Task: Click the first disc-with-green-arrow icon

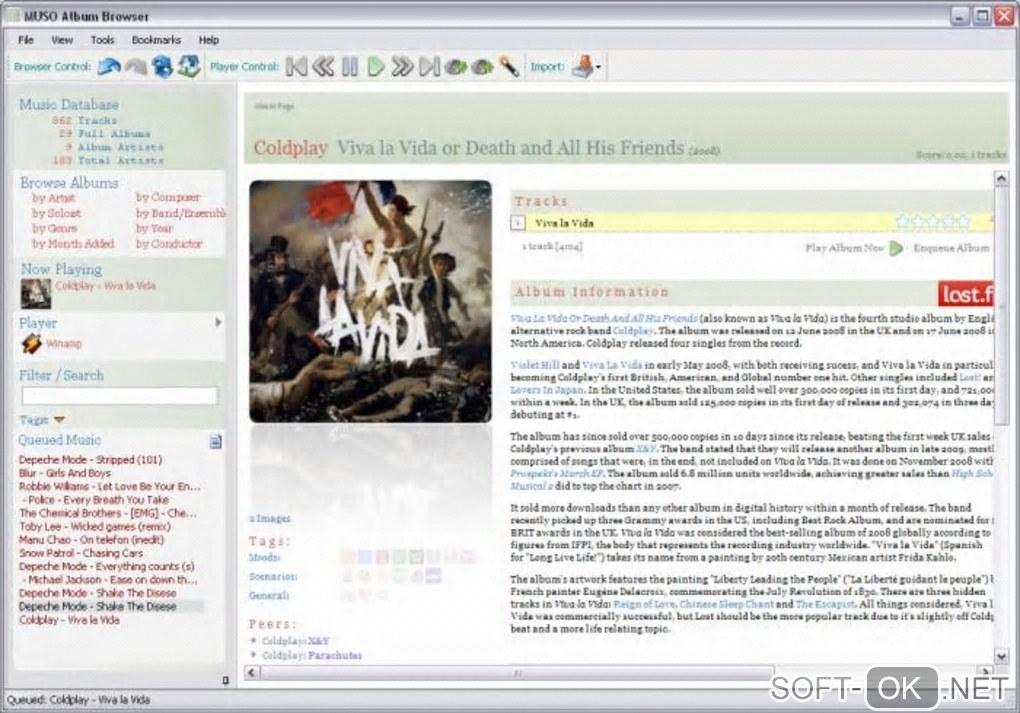Action: pyautogui.click(x=455, y=66)
